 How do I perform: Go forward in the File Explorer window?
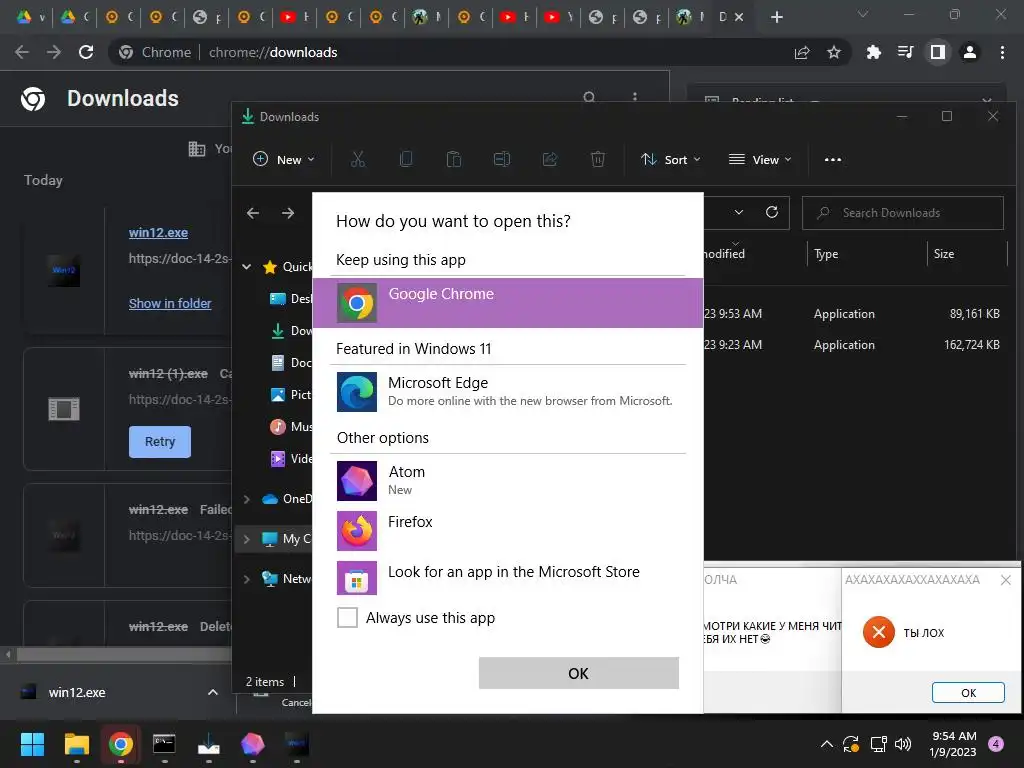point(288,213)
